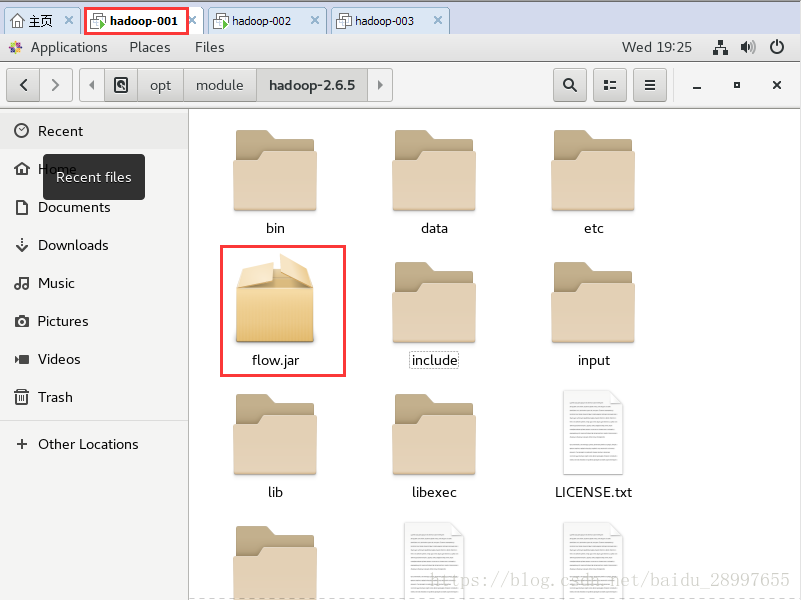Click the flow.jar file name
The image size is (801, 600).
tap(275, 361)
